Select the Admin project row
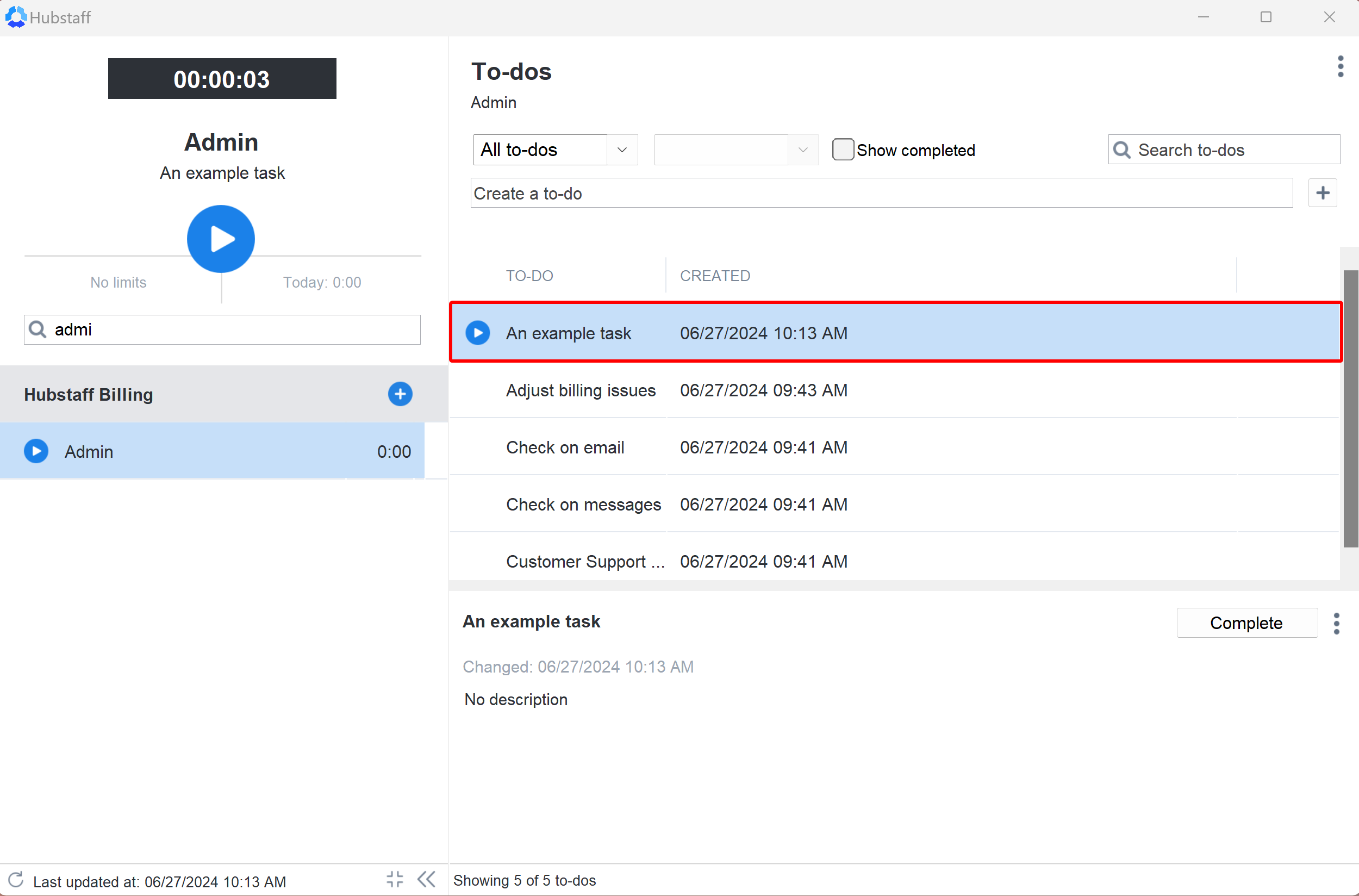Screen dimensions: 1359x896 (x=212, y=451)
